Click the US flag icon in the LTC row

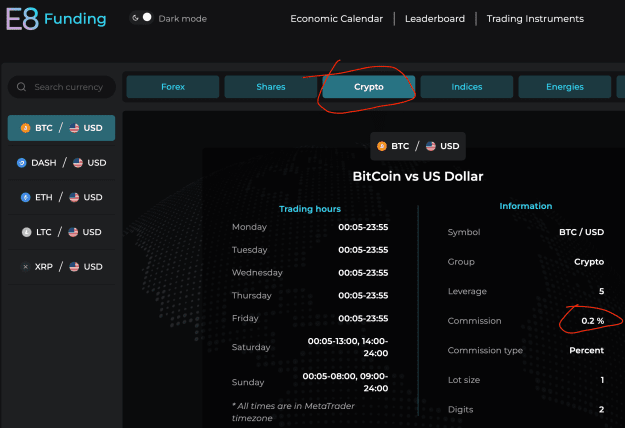point(73,232)
